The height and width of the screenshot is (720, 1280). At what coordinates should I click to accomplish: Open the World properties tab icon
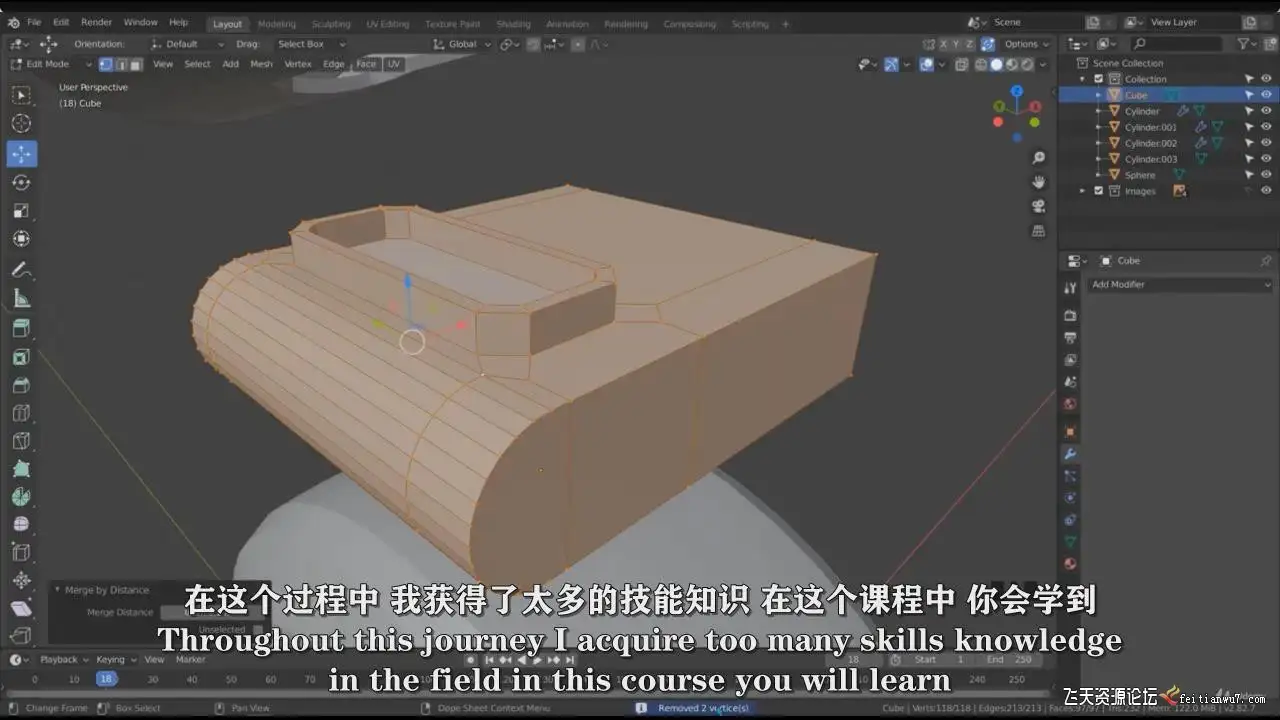click(x=1070, y=404)
